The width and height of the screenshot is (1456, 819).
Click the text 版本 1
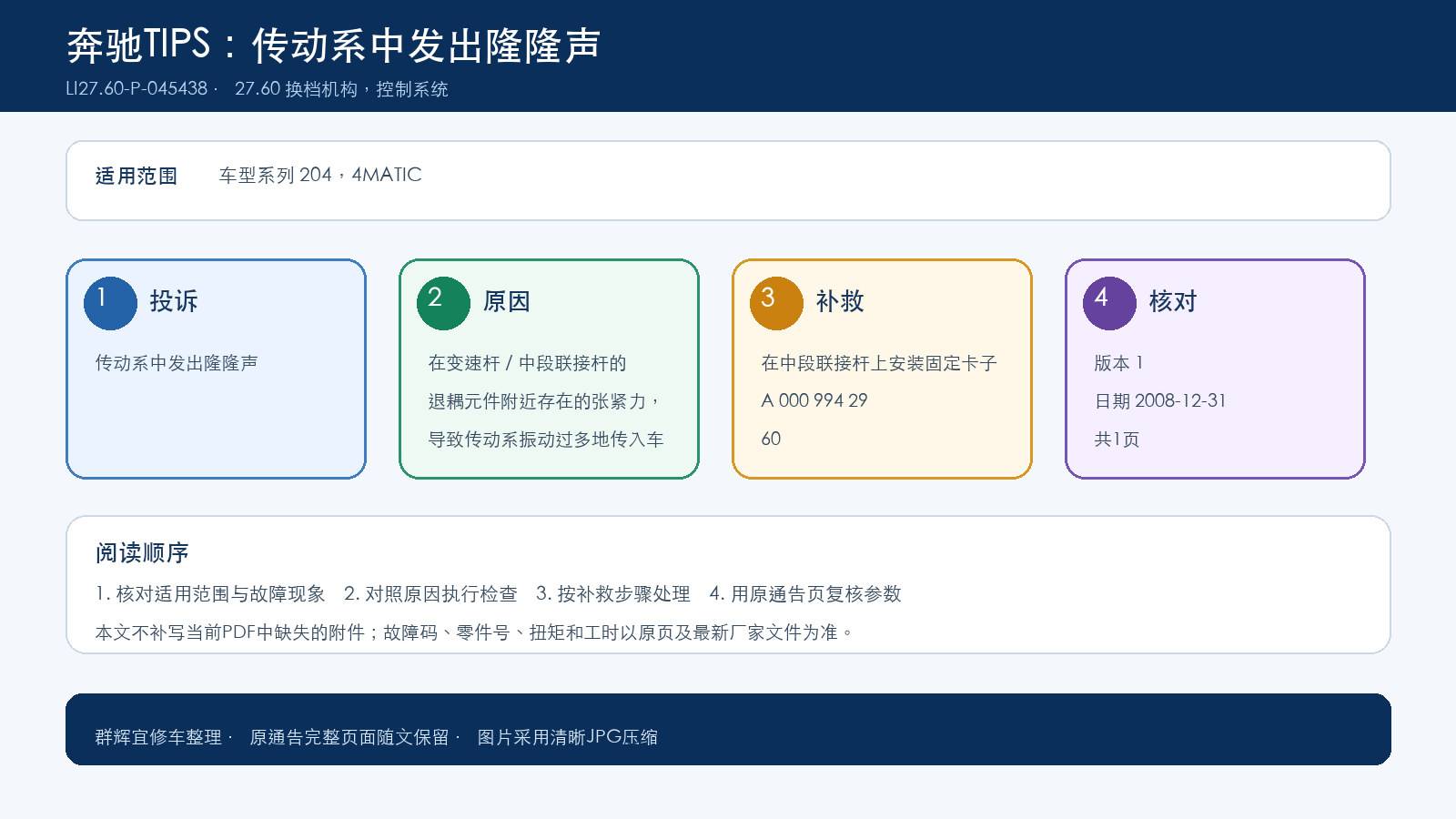tap(1118, 363)
